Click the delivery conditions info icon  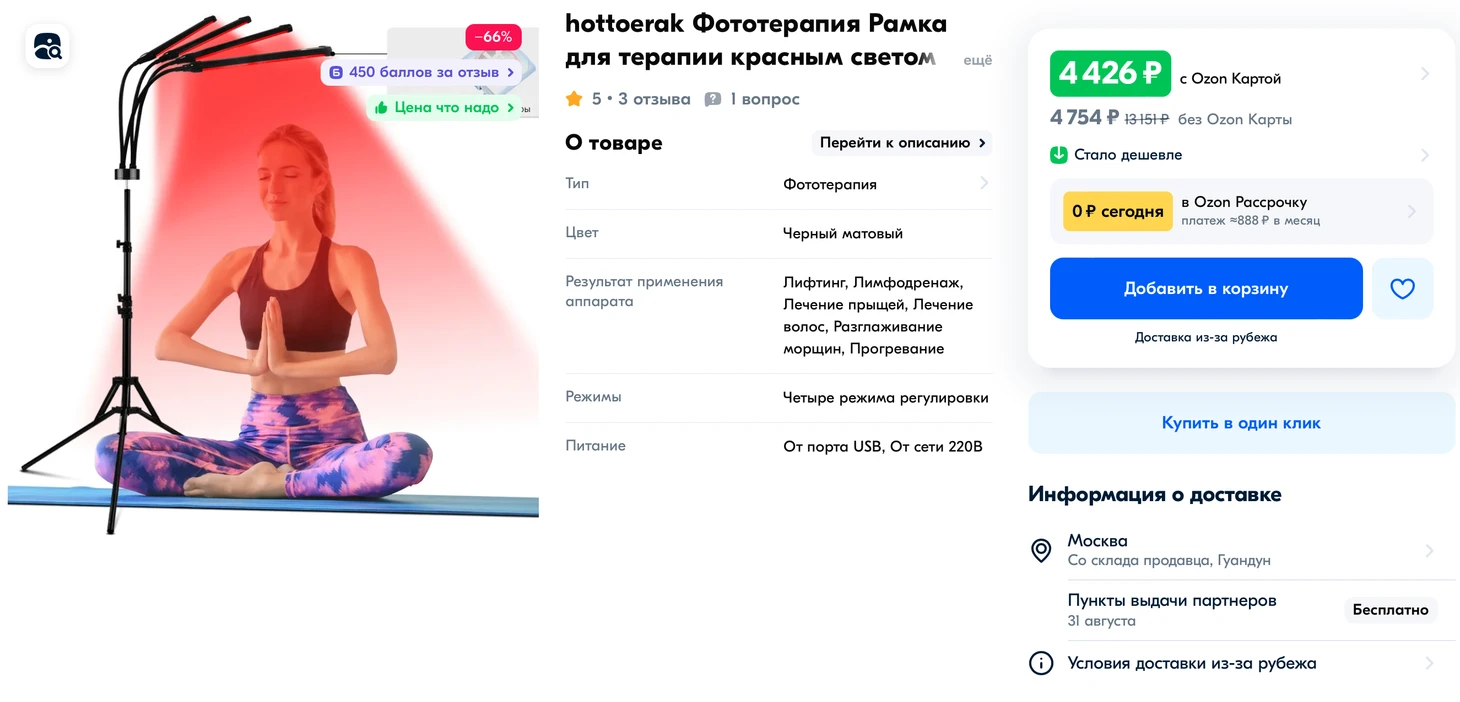point(1041,663)
